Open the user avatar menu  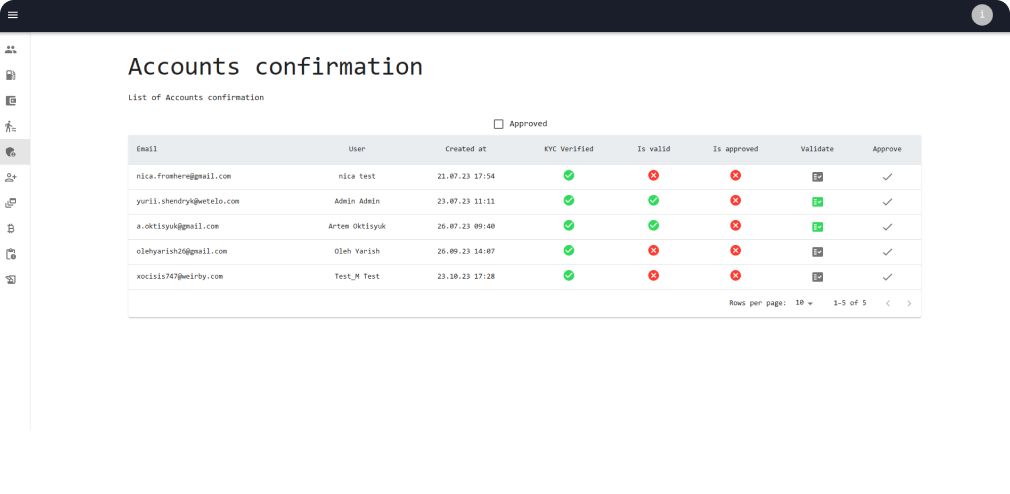click(x=982, y=15)
